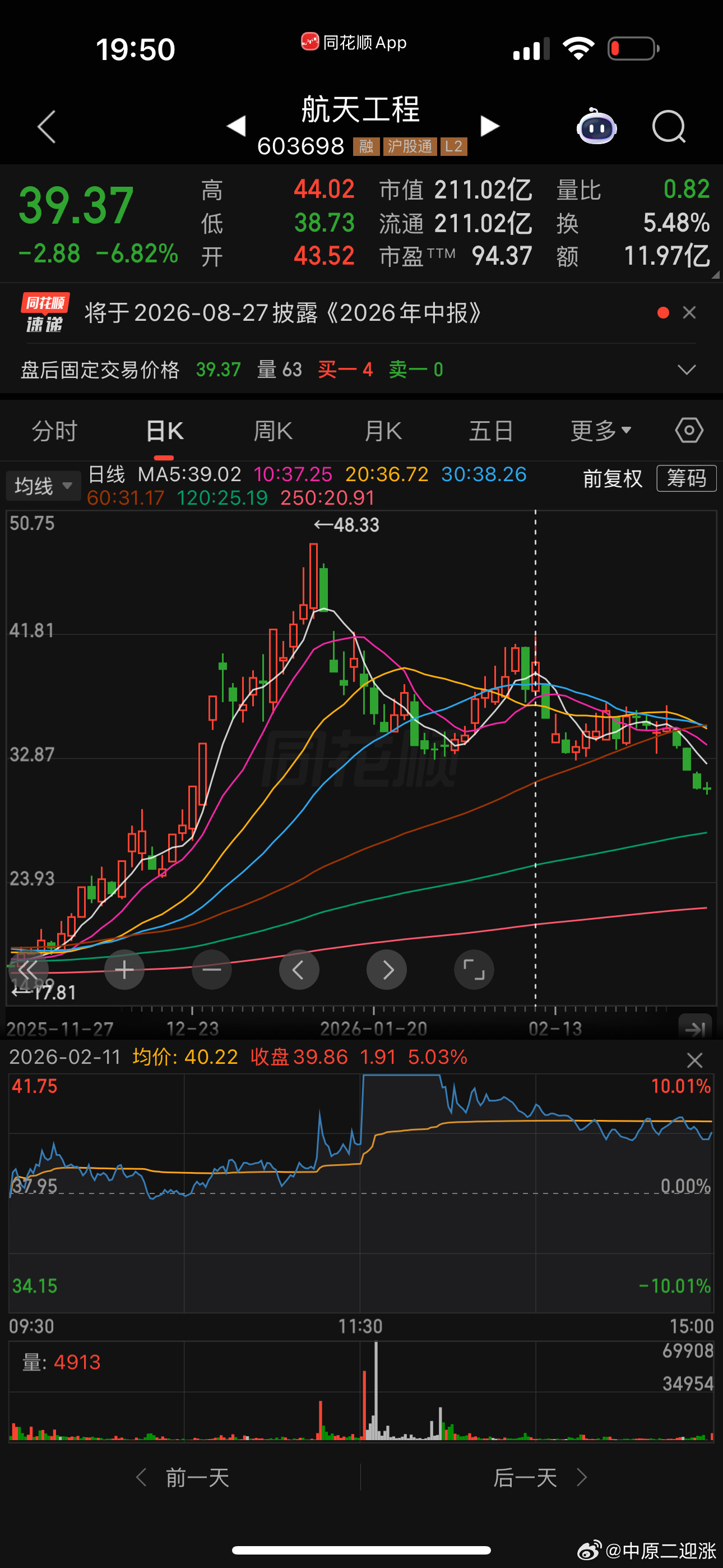Tap the 量: 4913 volume label
The image size is (723, 1568).
pyautogui.click(x=62, y=1362)
